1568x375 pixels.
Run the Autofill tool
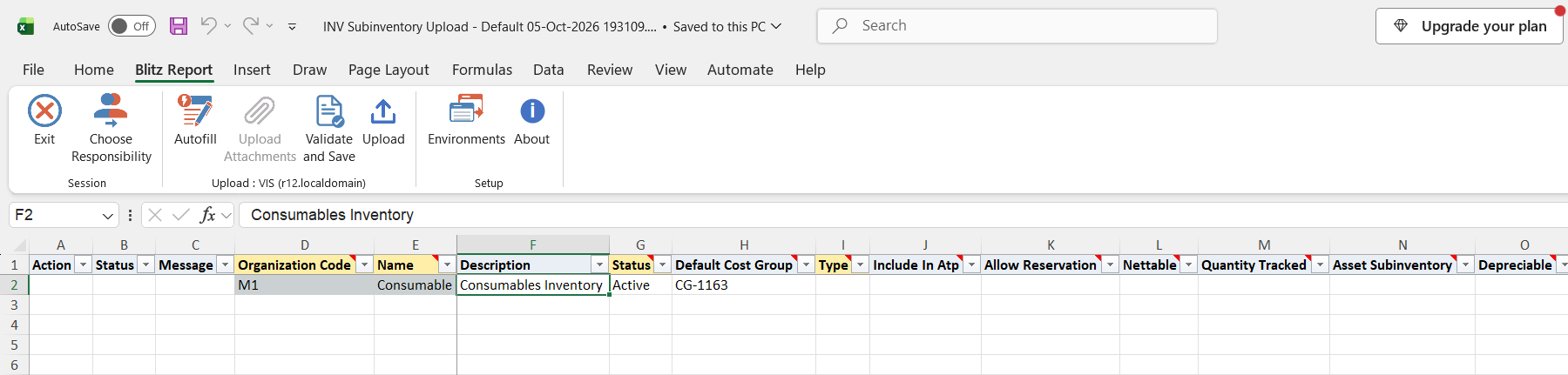(195, 120)
